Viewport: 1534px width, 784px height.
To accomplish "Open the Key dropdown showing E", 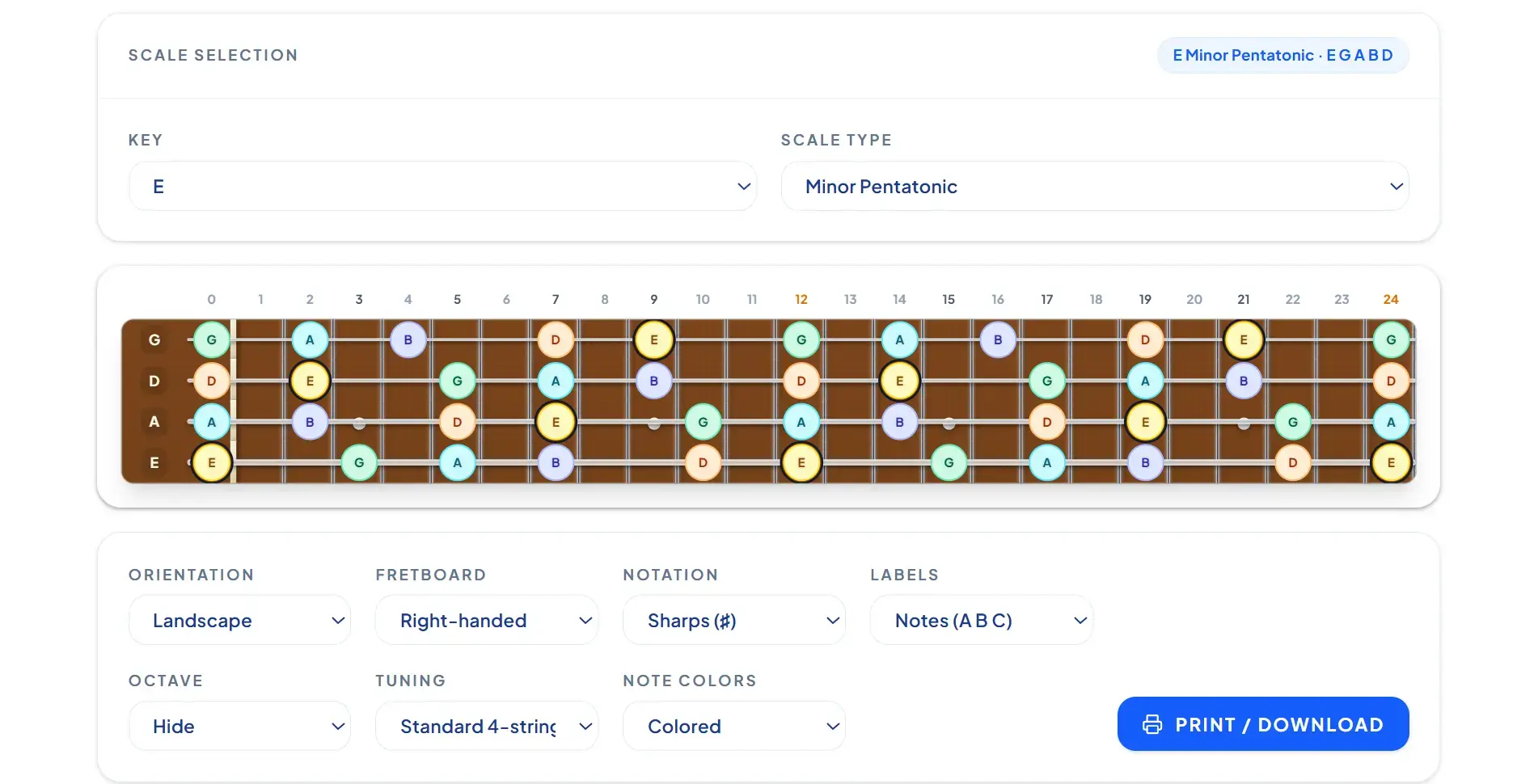I will point(442,186).
